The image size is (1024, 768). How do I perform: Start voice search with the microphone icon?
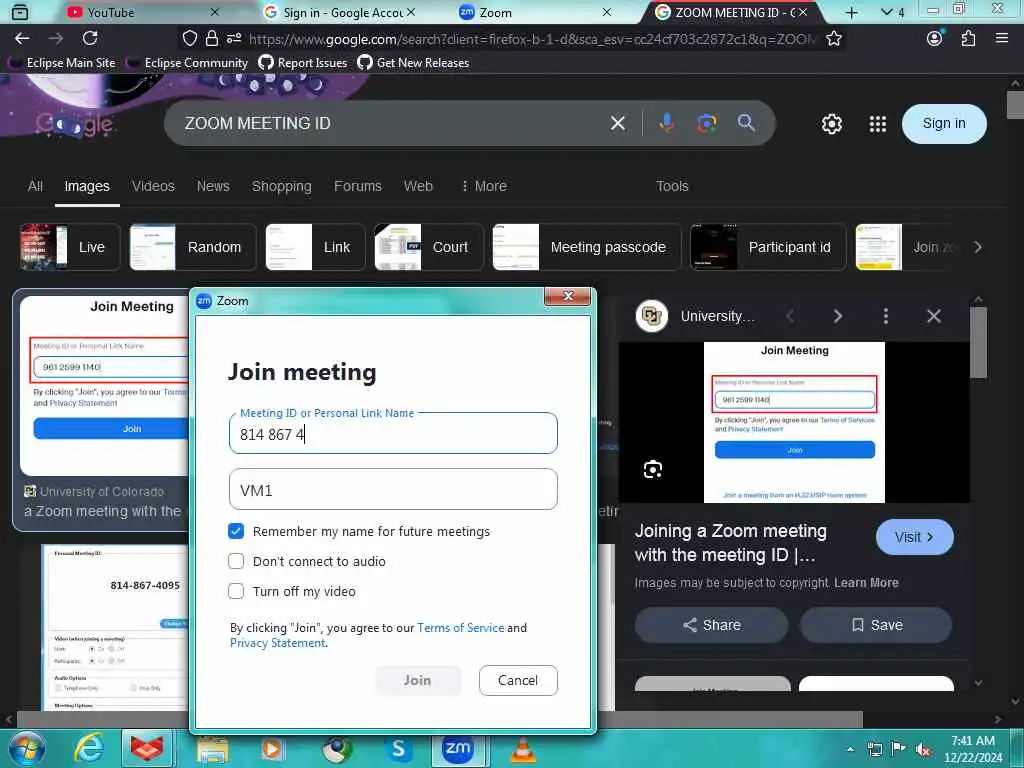pyautogui.click(x=666, y=123)
